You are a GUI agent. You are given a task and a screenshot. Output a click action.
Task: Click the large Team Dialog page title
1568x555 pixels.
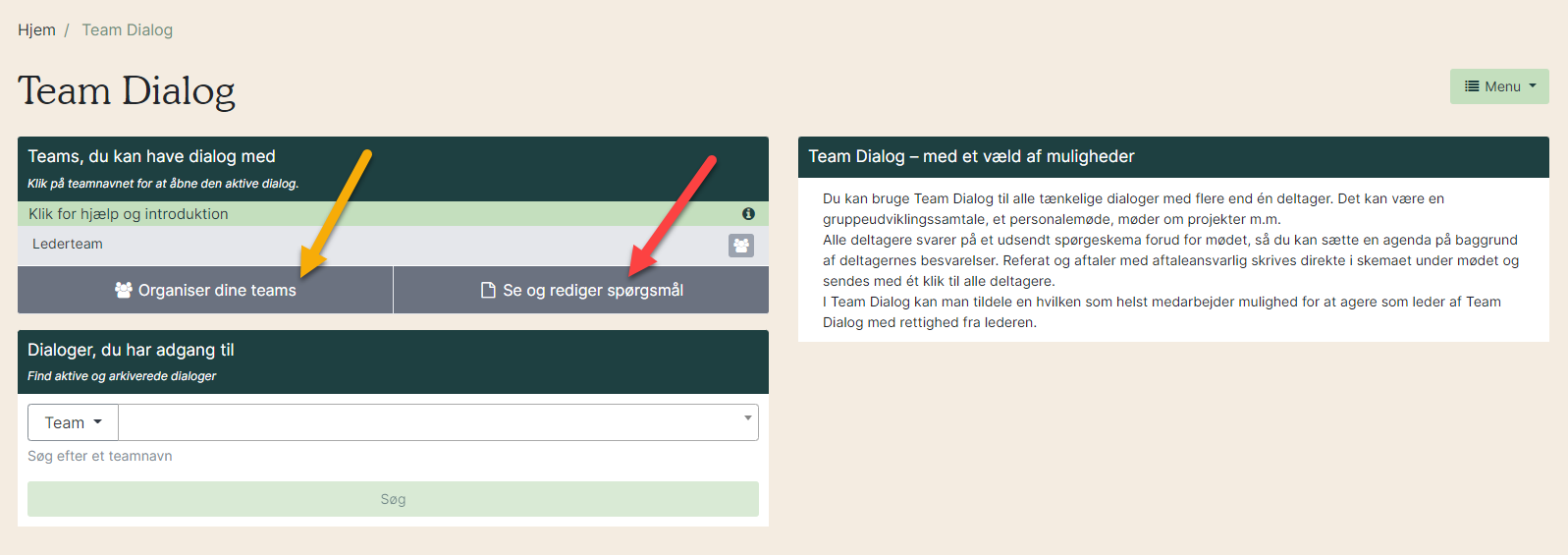point(127,90)
